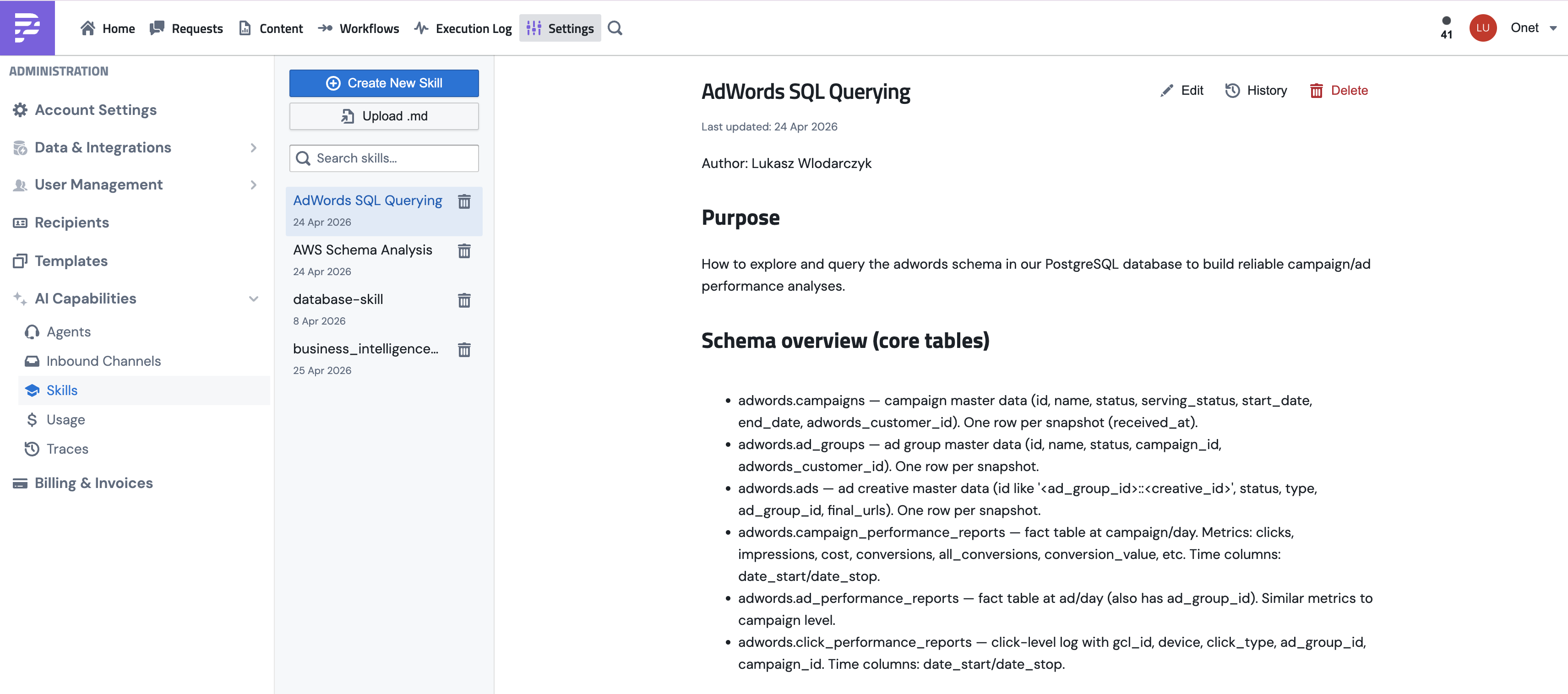Viewport: 1568px width, 694px height.
Task: Select the database-skill entry
Action: (384, 309)
